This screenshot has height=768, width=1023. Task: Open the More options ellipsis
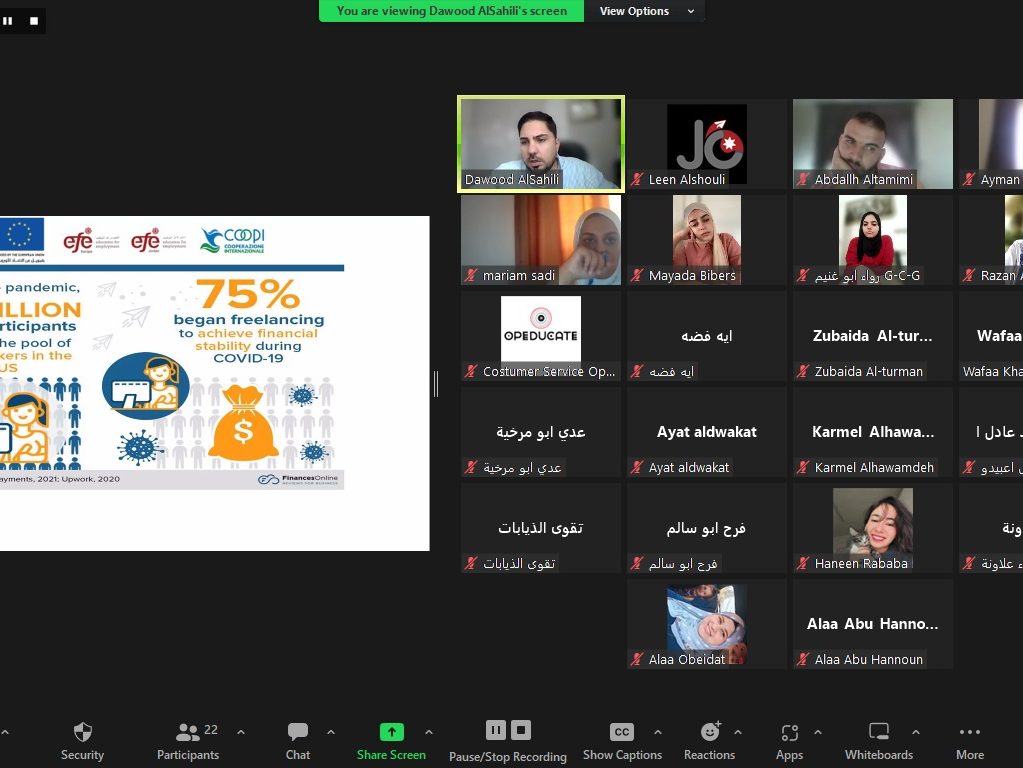pos(969,733)
